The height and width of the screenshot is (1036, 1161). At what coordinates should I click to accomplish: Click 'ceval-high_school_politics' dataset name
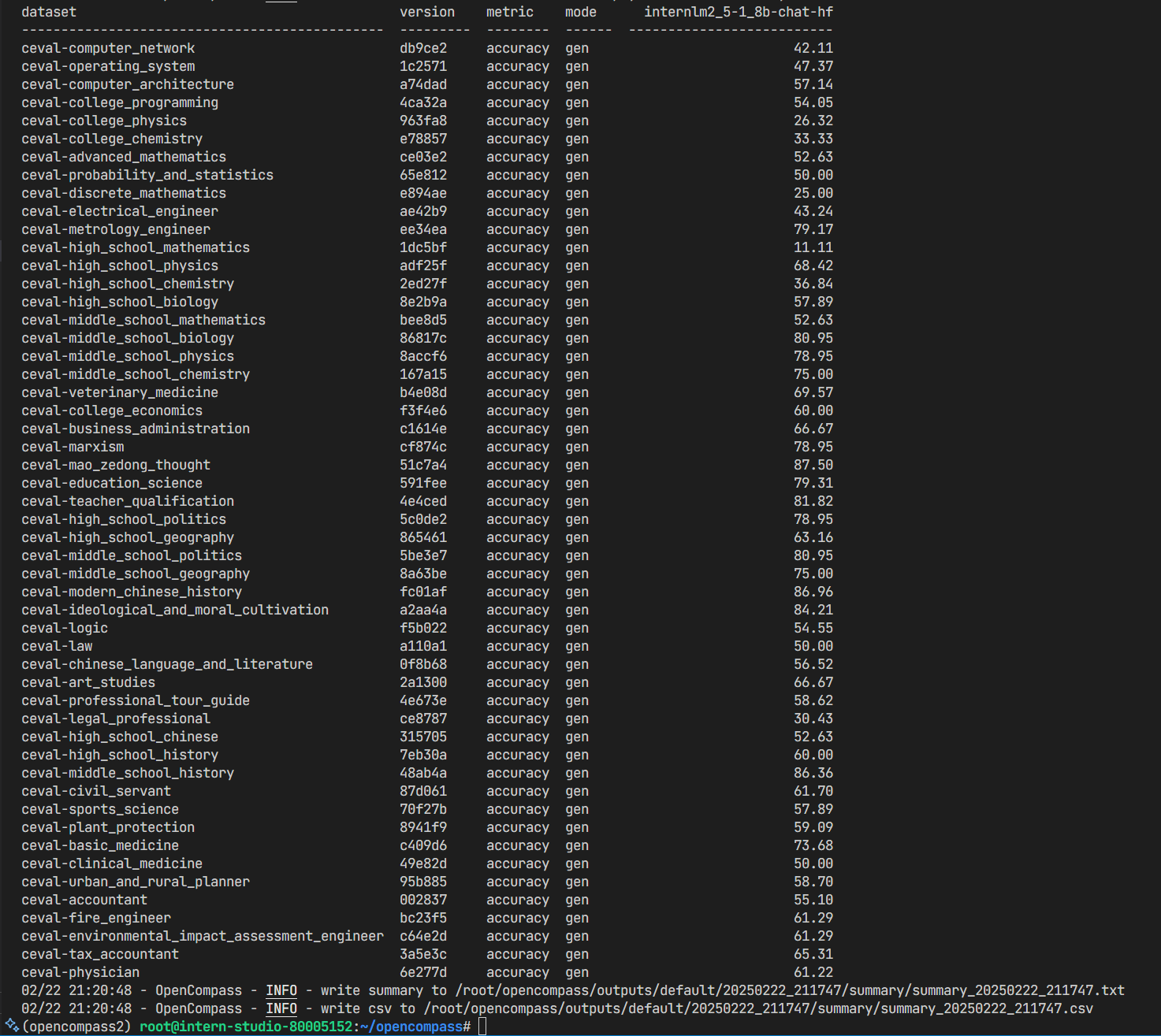[124, 519]
